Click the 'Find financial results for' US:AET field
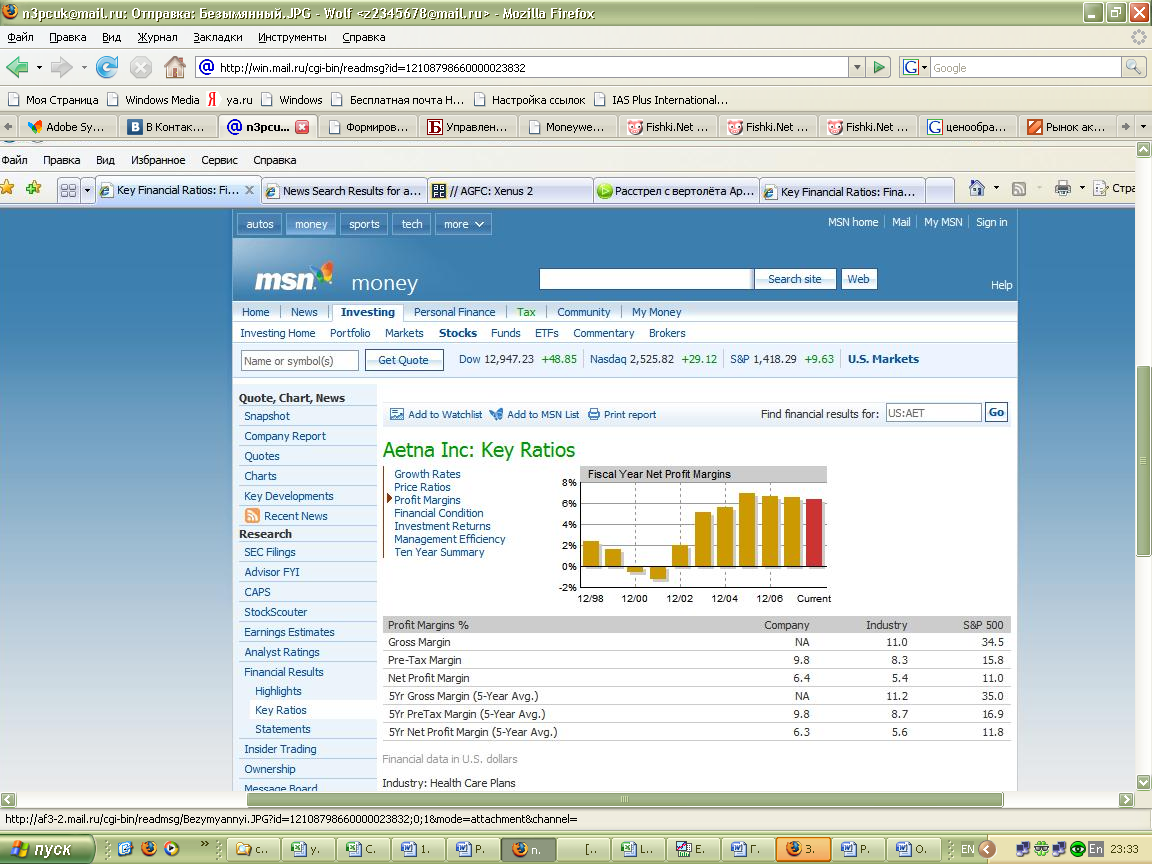1152x864 pixels. tap(933, 413)
